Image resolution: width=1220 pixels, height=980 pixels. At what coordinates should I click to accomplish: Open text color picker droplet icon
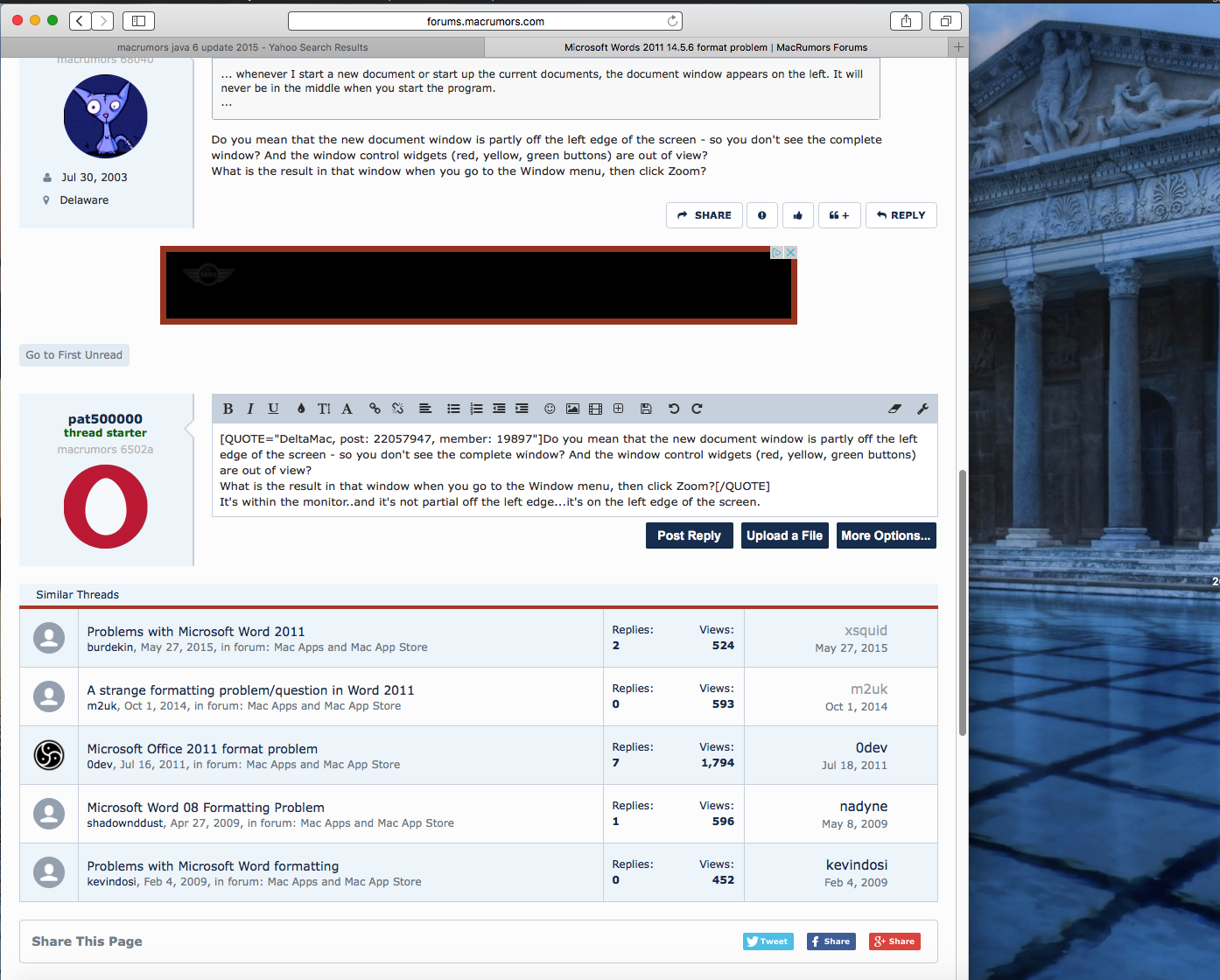pos(301,409)
